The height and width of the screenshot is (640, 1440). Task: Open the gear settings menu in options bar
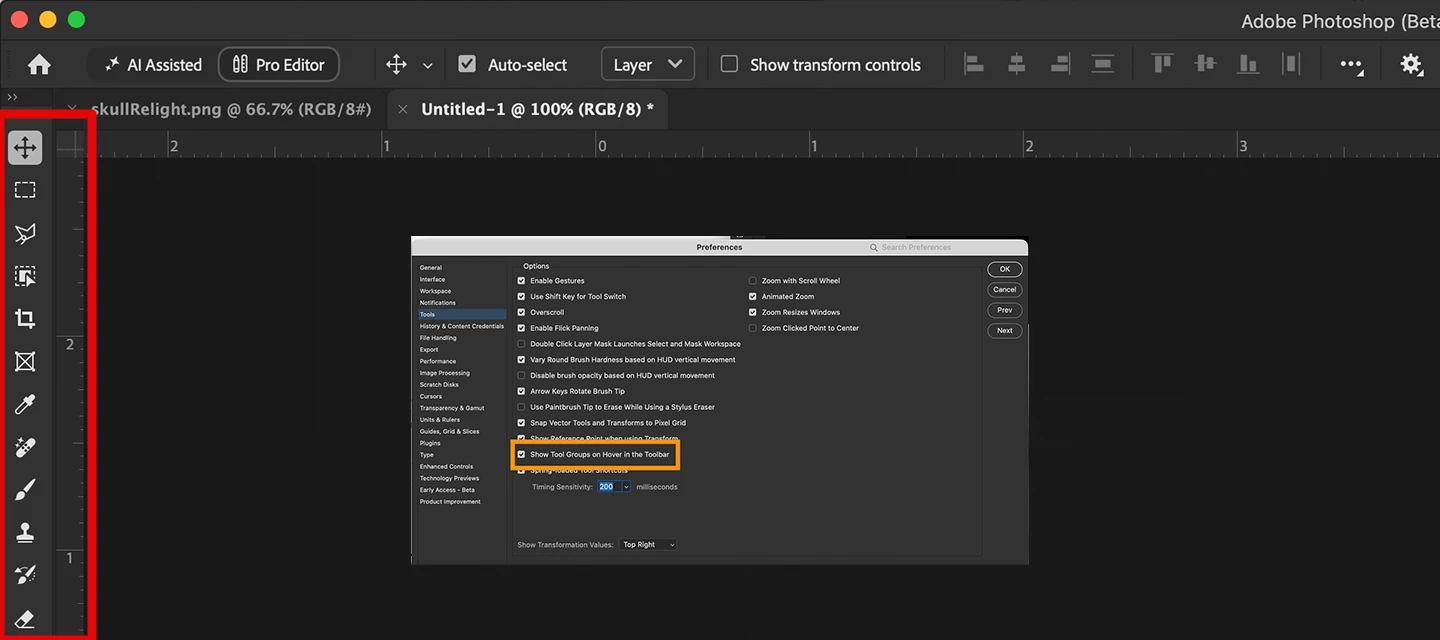coord(1411,65)
